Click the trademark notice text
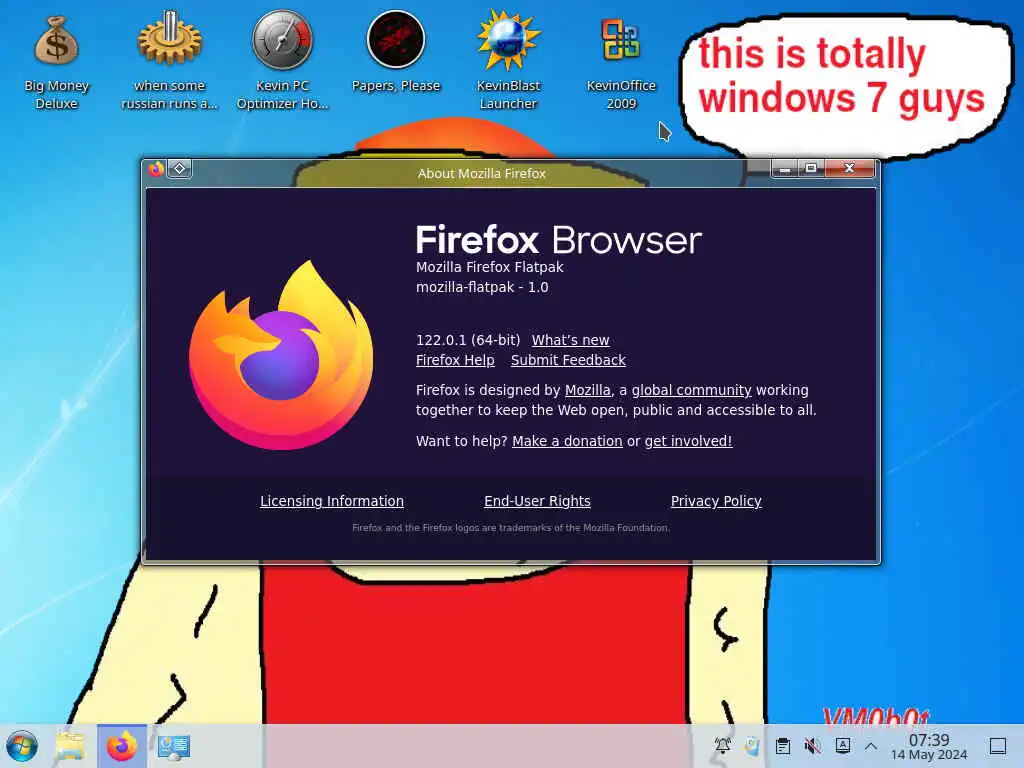The height and width of the screenshot is (768, 1024). point(511,528)
